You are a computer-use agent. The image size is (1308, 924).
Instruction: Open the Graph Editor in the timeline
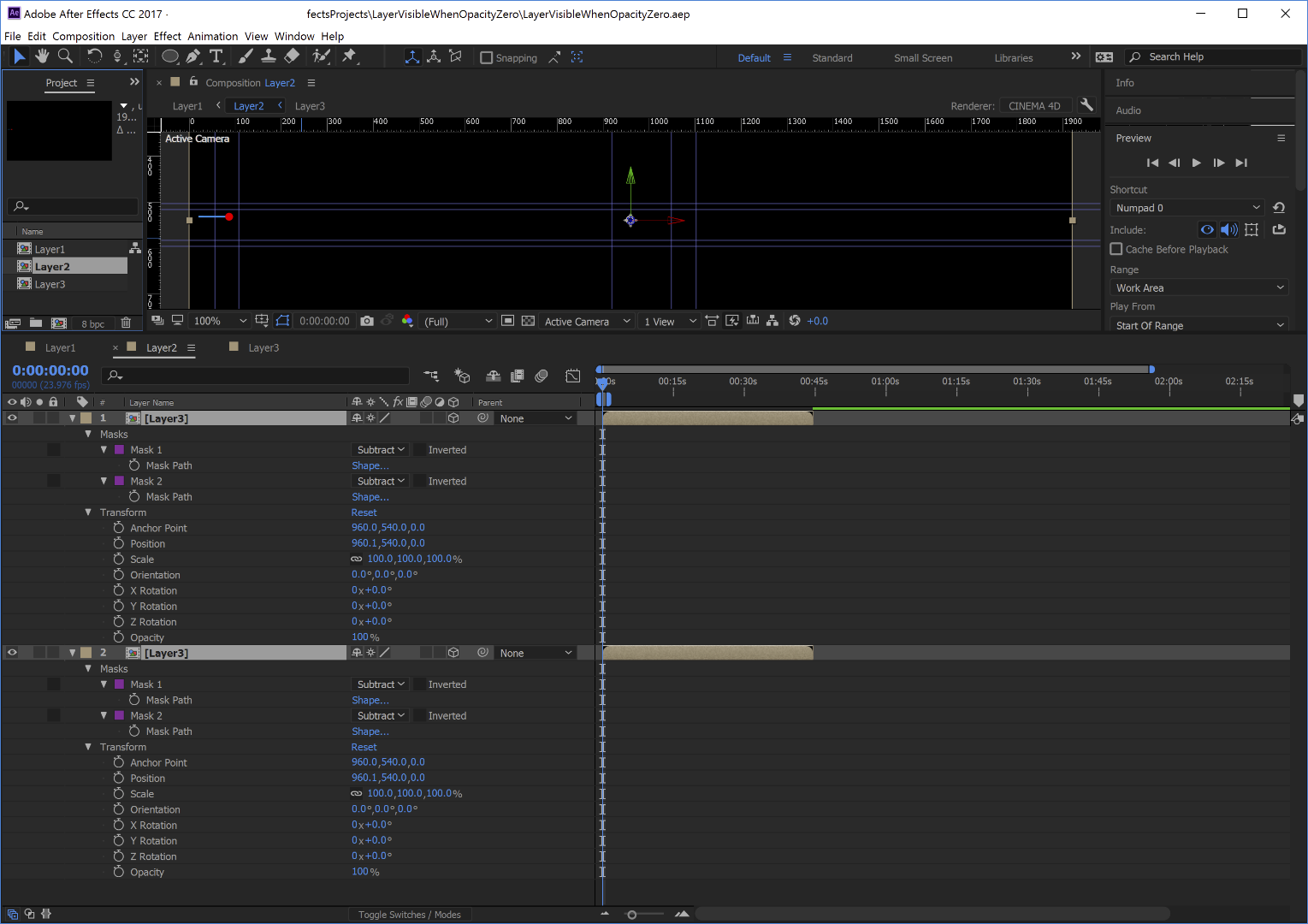[x=572, y=376]
